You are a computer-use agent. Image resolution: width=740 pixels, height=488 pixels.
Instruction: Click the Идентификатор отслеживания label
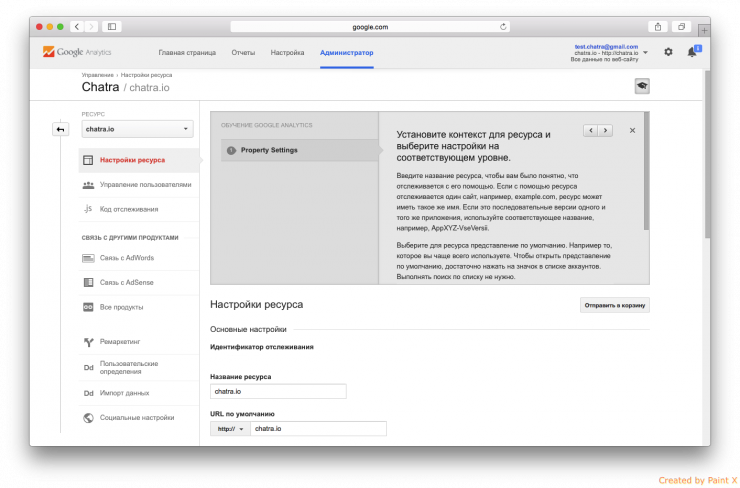coord(262,347)
